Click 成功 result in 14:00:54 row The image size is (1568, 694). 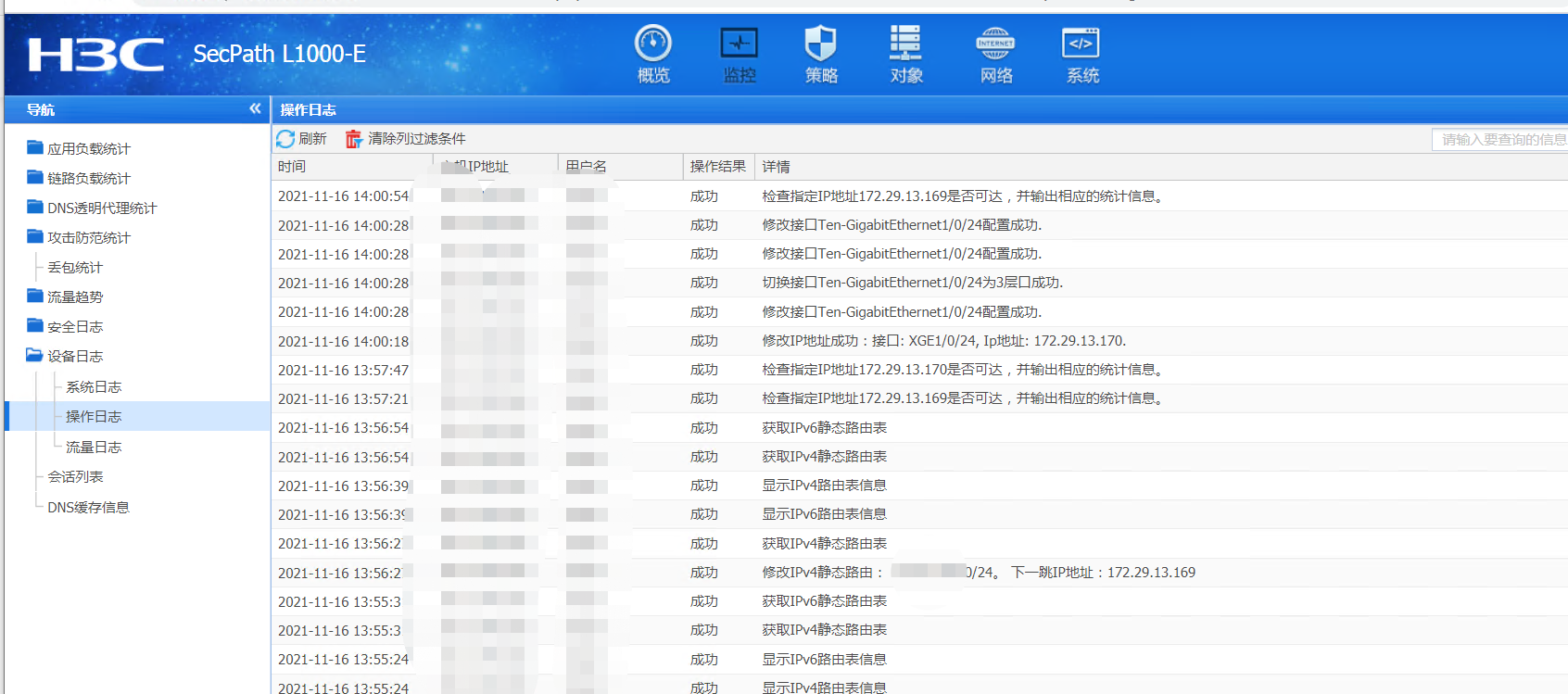click(703, 196)
